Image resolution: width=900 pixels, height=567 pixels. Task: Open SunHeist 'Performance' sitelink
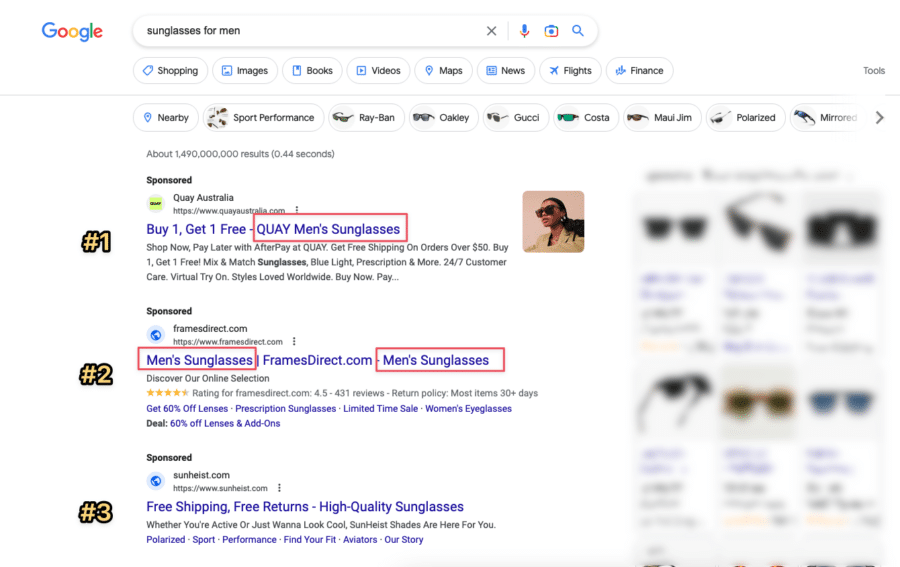[249, 539]
